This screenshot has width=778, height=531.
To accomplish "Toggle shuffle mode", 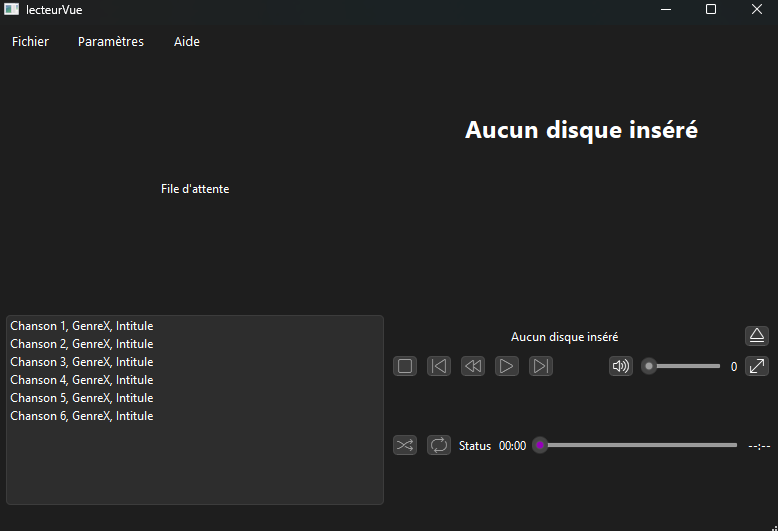I will point(405,445).
